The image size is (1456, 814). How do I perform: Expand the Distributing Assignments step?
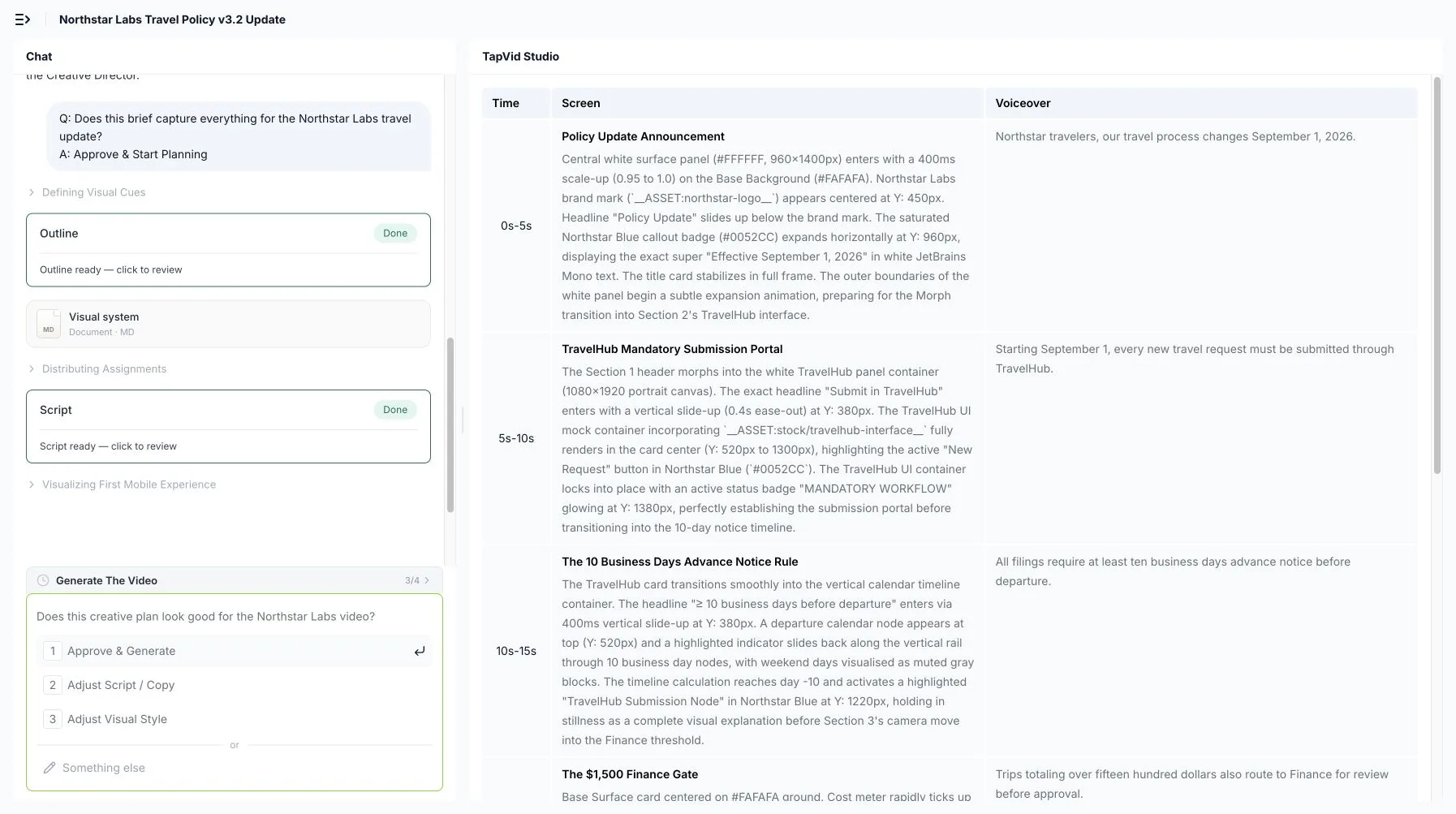point(97,368)
